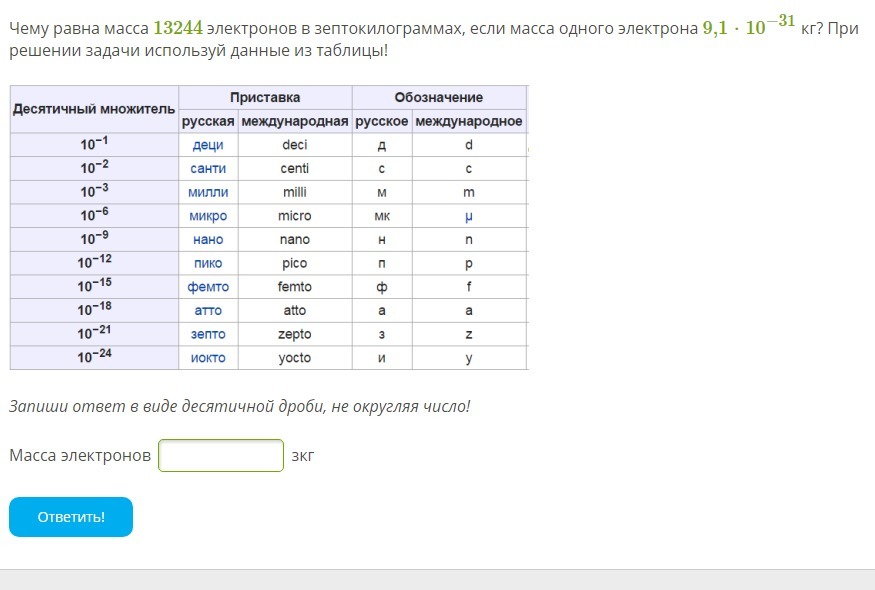Click the blue "μ" symbol link

pos(469,216)
